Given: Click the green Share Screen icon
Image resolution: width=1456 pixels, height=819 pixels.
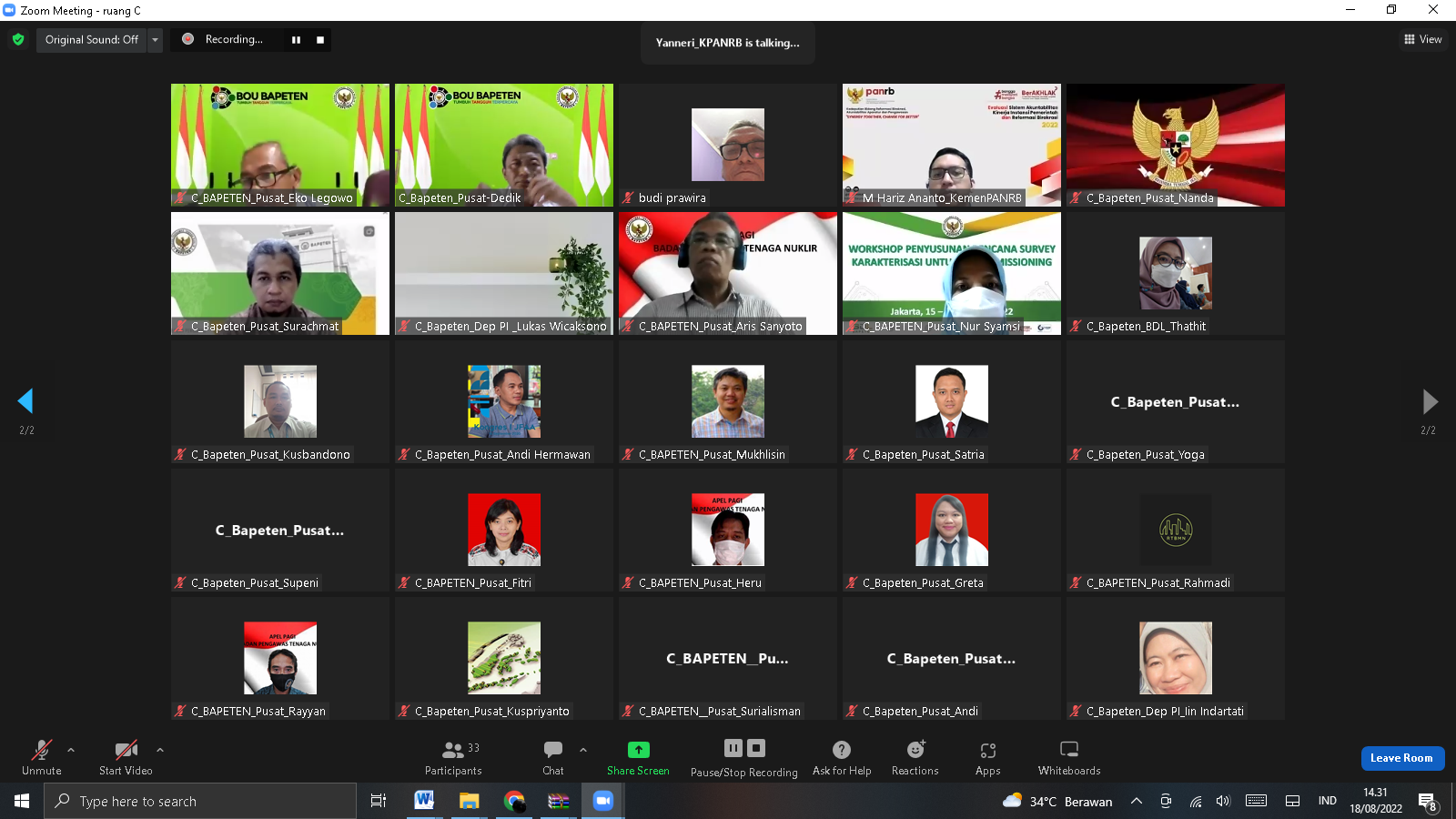Looking at the screenshot, I should pyautogui.click(x=638, y=750).
